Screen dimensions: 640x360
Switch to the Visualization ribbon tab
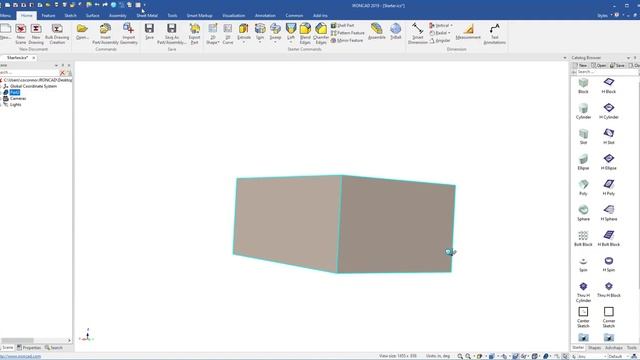click(x=233, y=16)
